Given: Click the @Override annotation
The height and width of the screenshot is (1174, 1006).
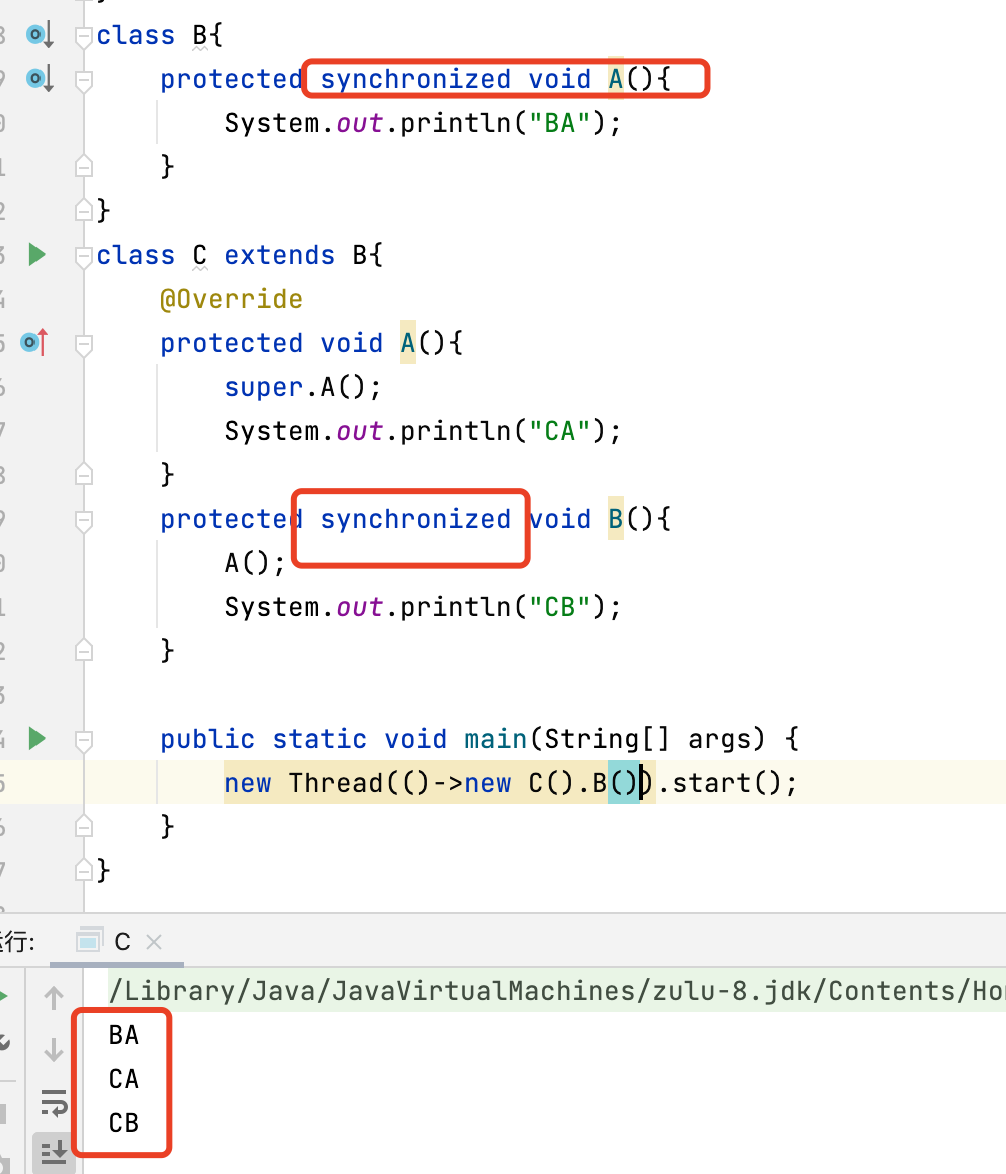Looking at the screenshot, I should [231, 299].
